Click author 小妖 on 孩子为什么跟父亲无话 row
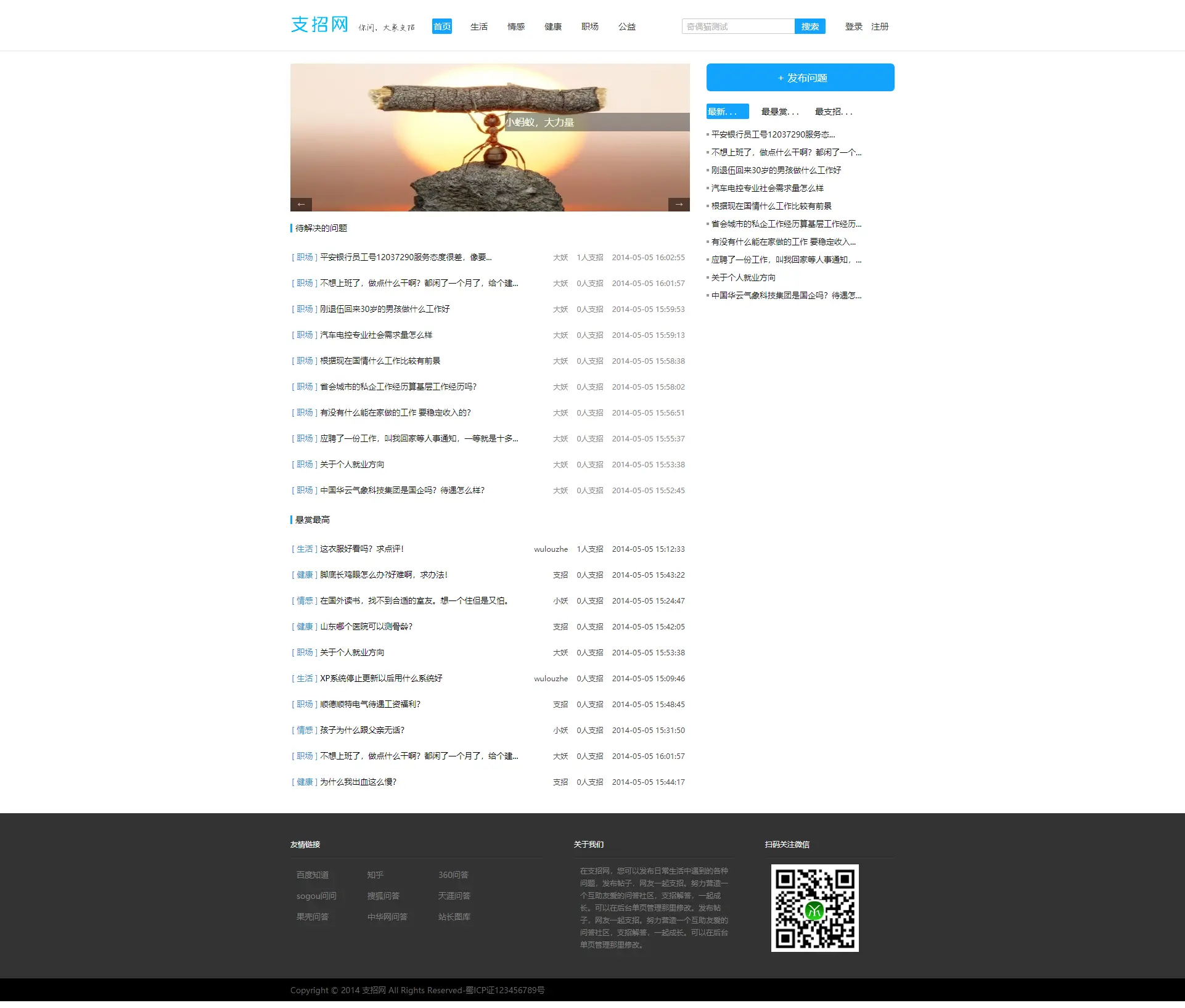Viewport: 1185px width, 1008px height. point(560,730)
